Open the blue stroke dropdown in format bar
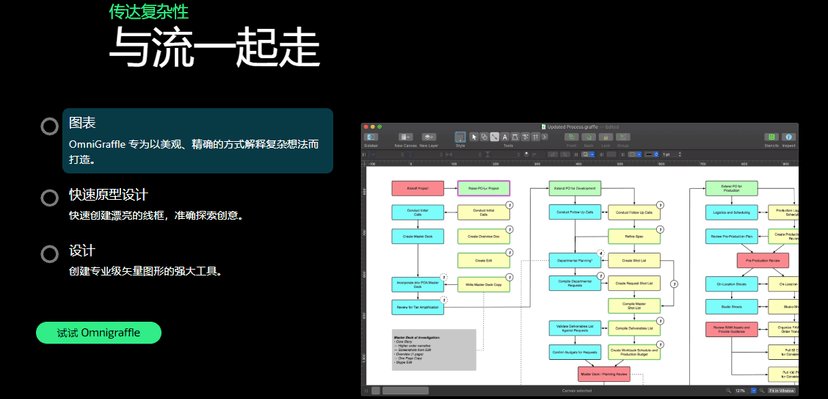 coord(639,154)
